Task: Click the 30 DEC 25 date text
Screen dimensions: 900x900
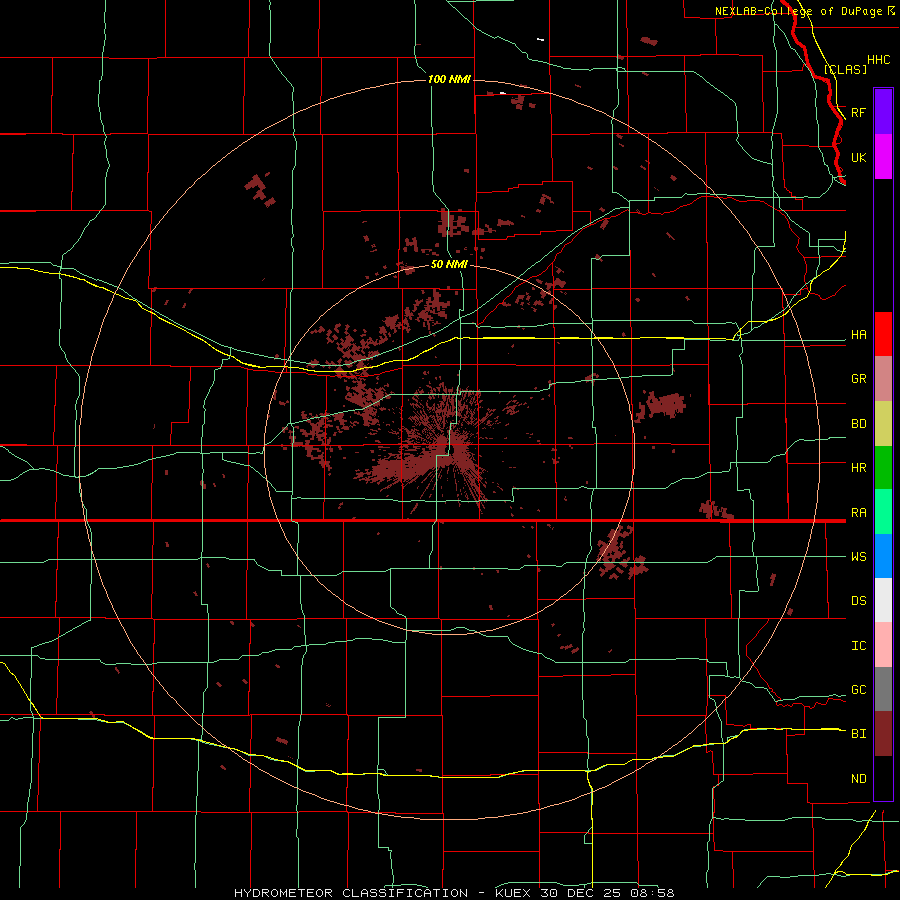Action: coord(583,893)
